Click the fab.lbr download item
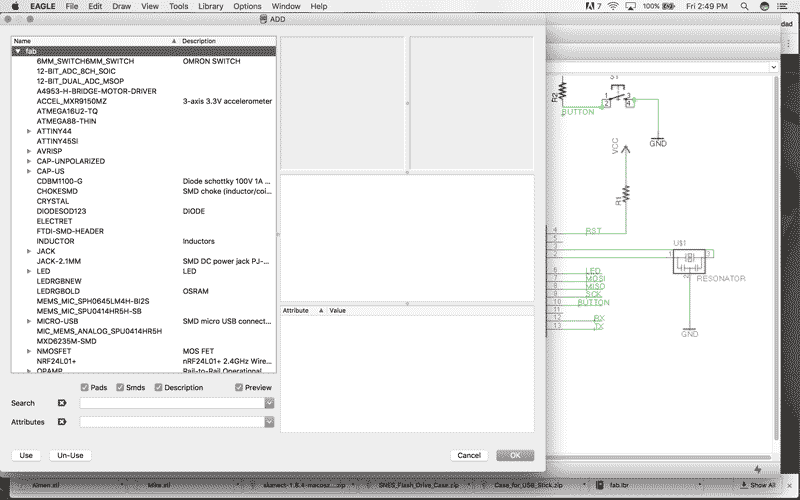800x500 pixels. 619,485
